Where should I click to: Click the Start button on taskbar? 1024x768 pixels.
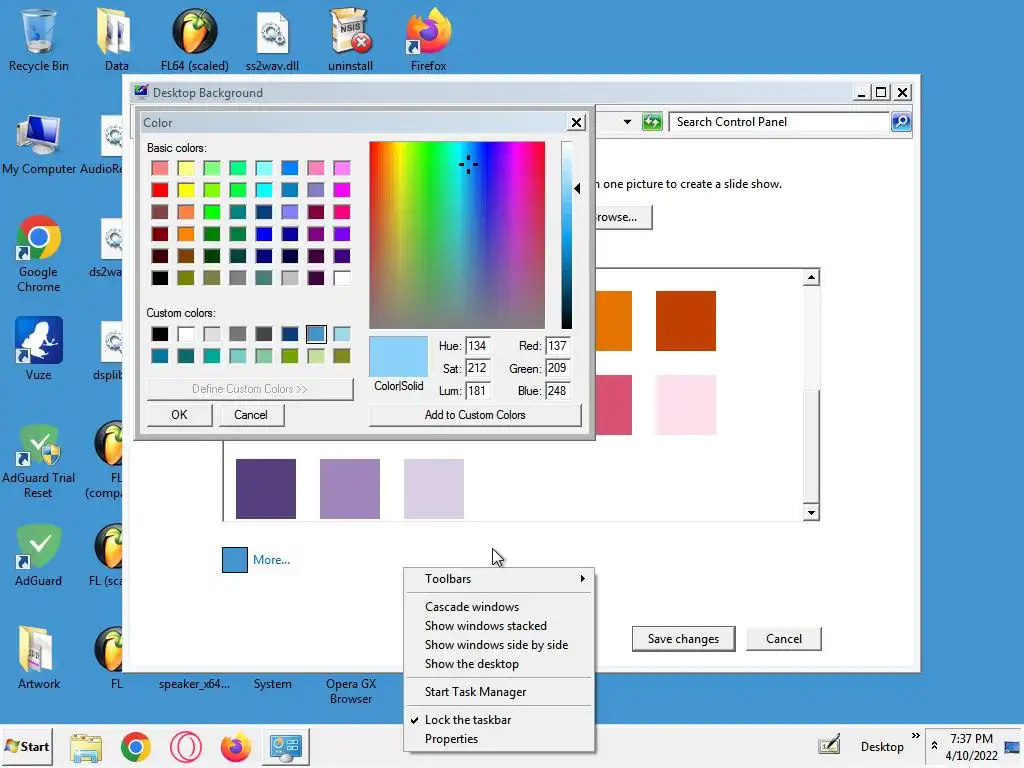pyautogui.click(x=27, y=746)
